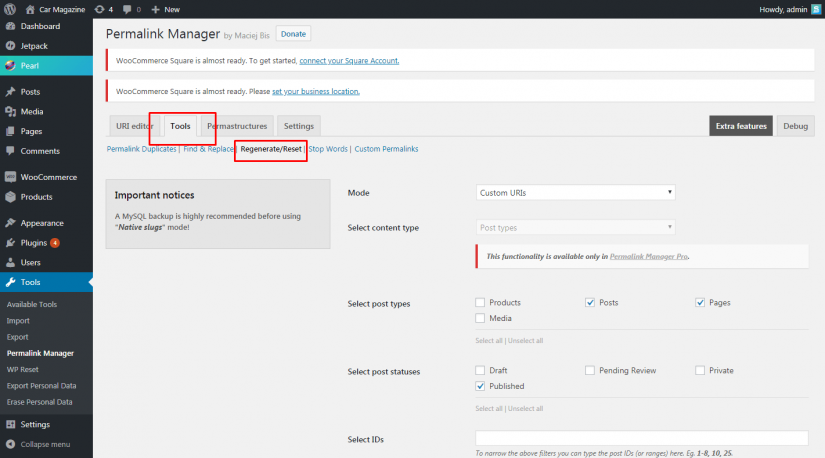Viewport: 825px width, 458px height.
Task: Follow the set your business location link
Action: coord(316,91)
